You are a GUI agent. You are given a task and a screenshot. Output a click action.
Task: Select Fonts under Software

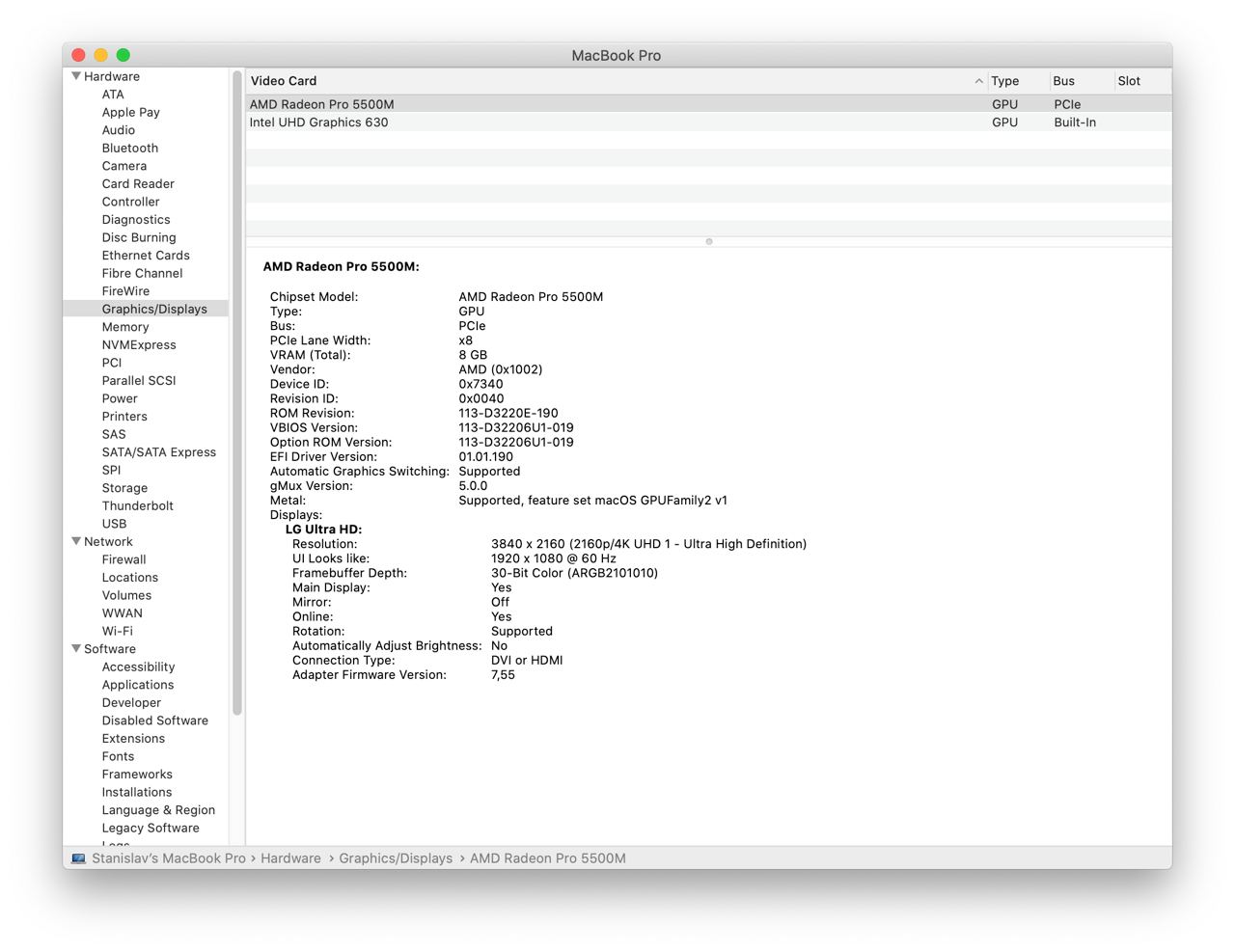[x=118, y=756]
